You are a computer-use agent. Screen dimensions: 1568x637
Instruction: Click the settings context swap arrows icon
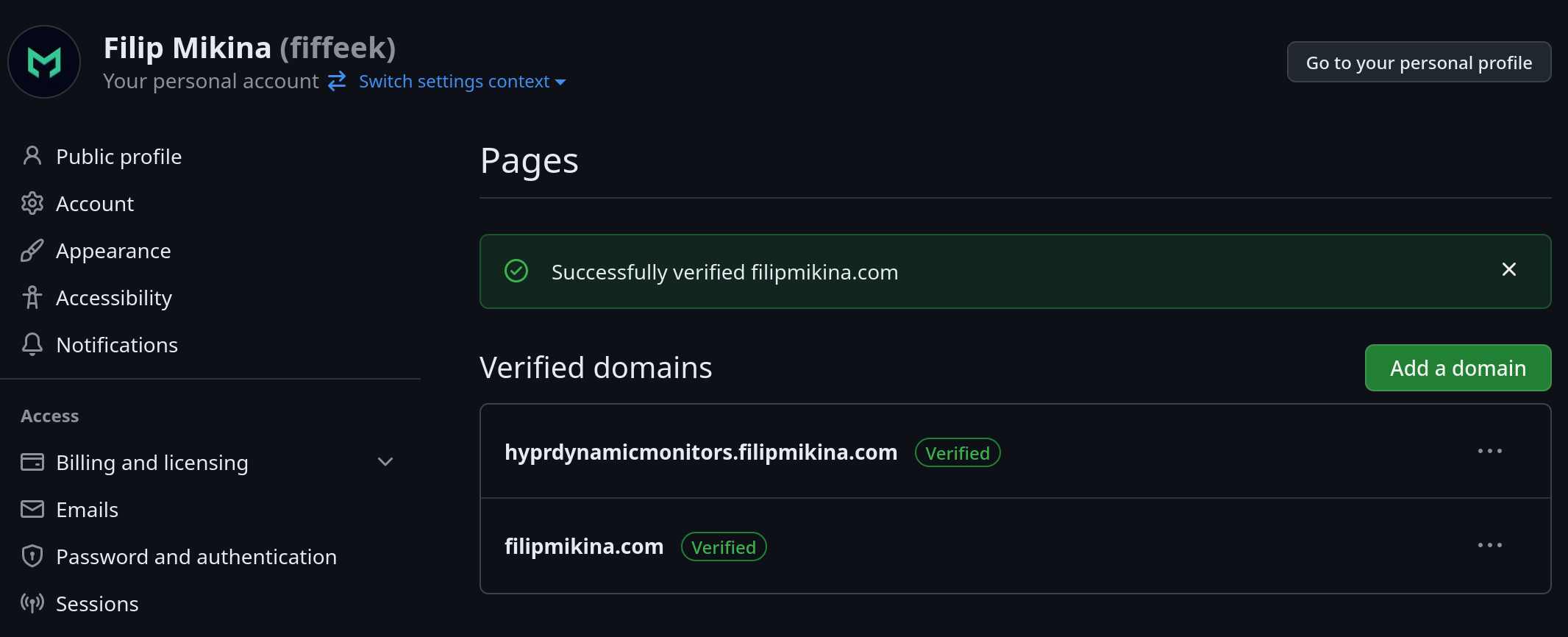tap(337, 82)
